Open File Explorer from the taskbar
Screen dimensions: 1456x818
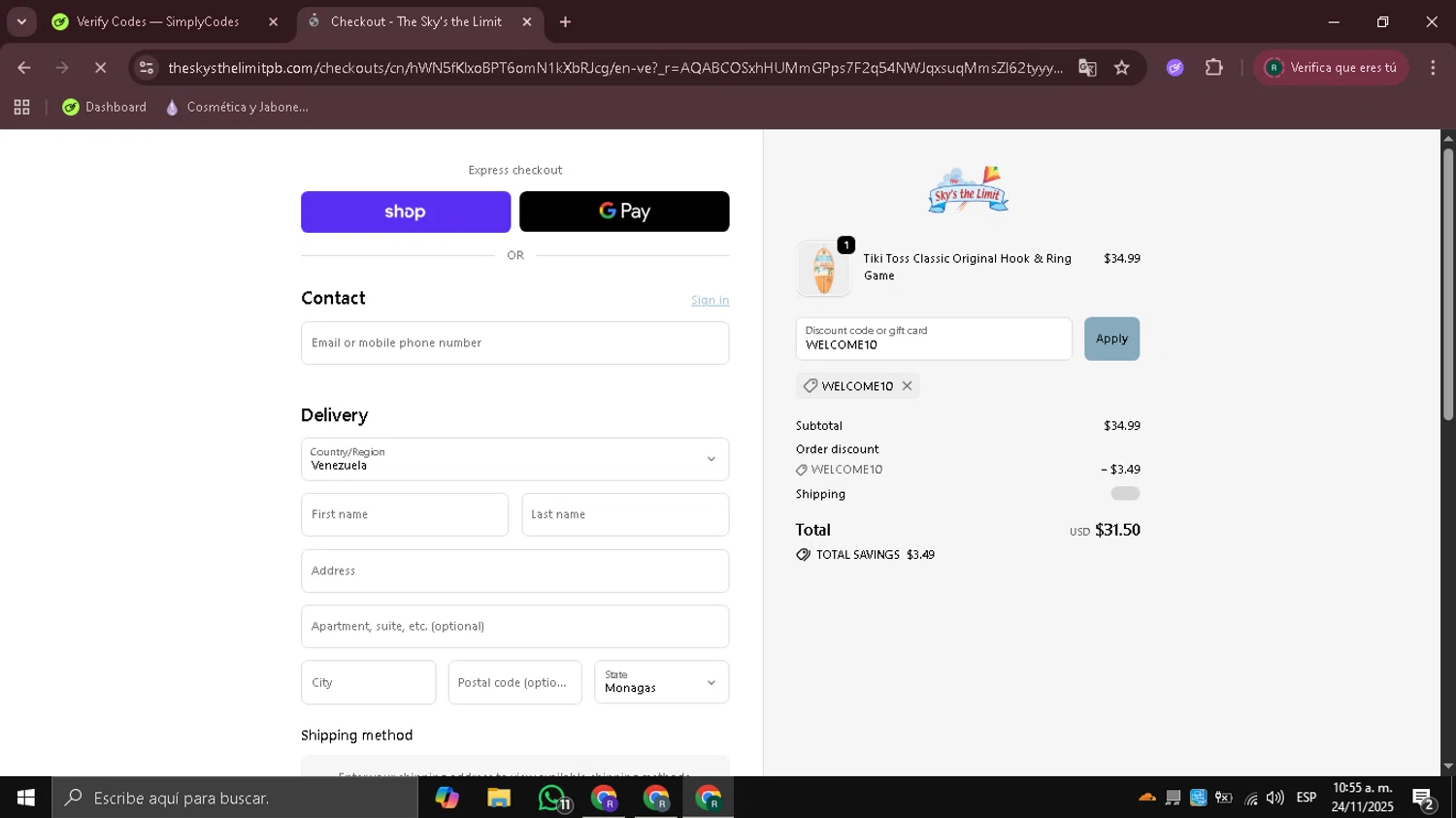click(x=499, y=798)
